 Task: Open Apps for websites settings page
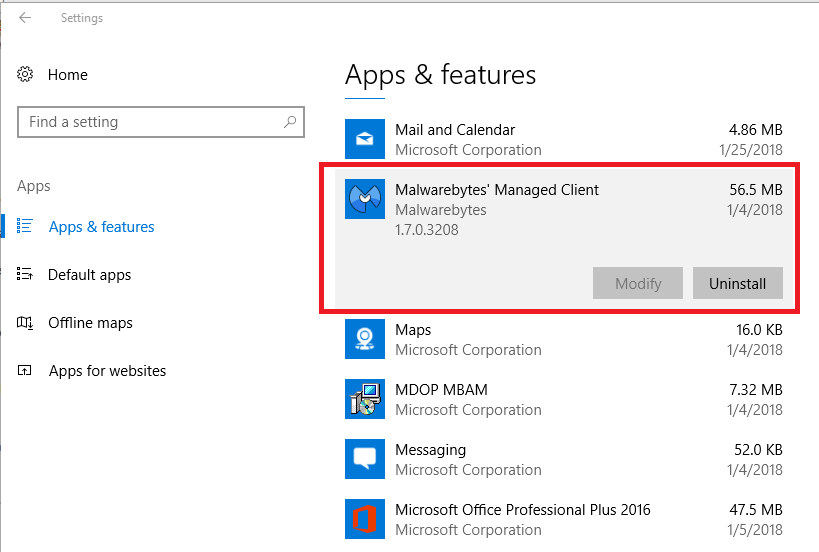point(107,371)
